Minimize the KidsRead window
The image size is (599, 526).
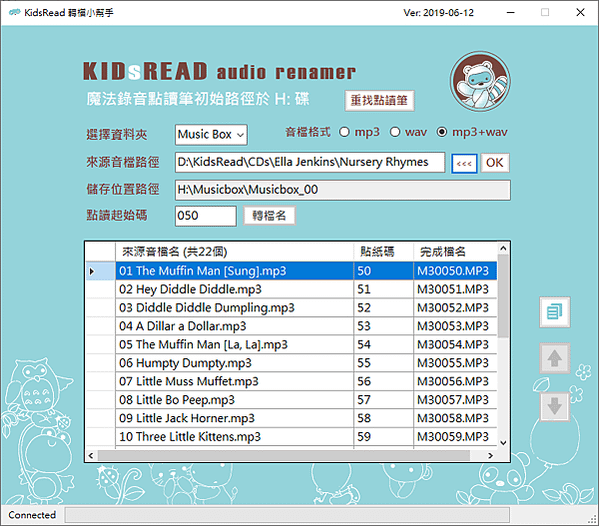click(510, 13)
